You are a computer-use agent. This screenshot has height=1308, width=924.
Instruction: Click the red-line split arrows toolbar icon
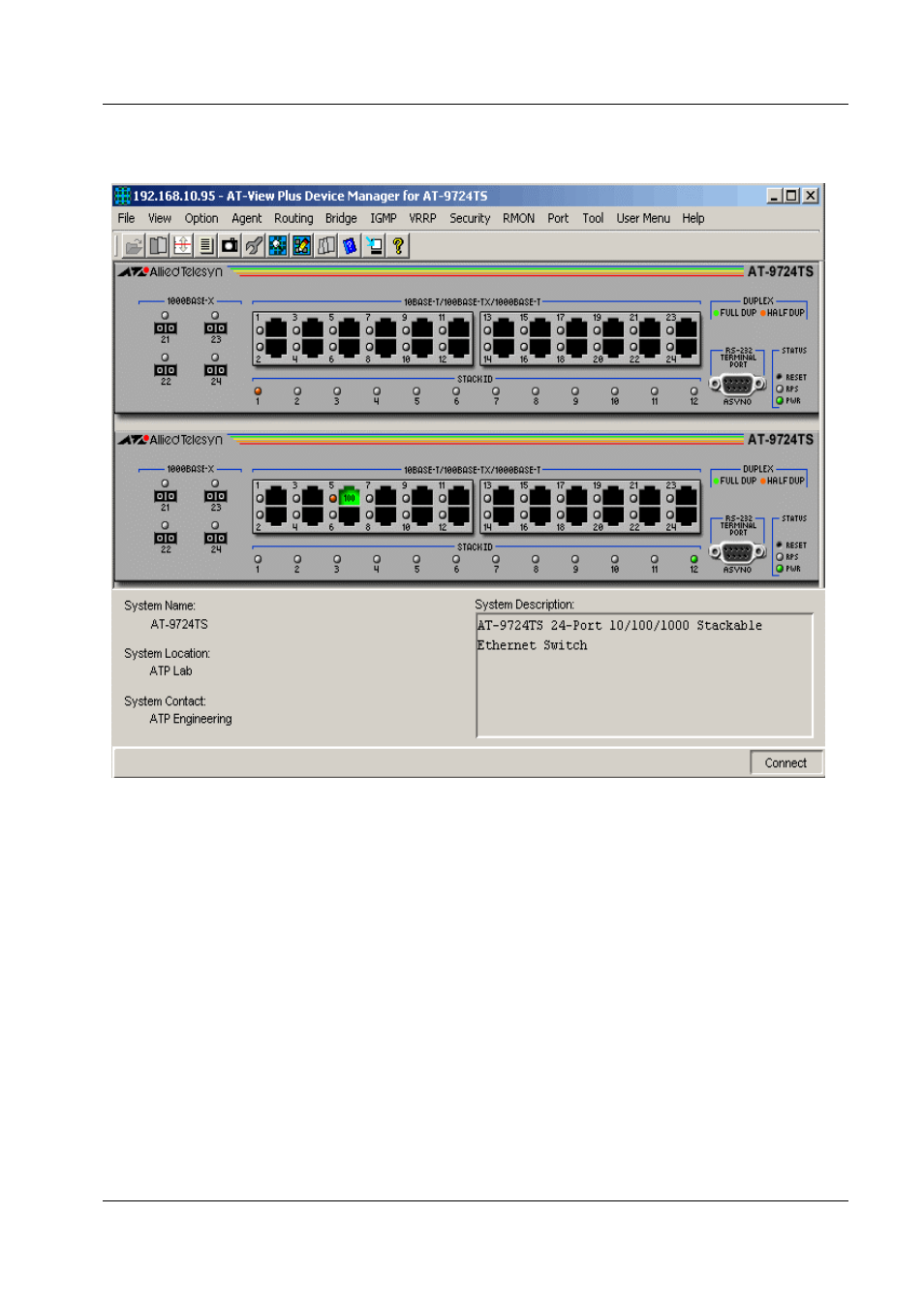click(182, 246)
